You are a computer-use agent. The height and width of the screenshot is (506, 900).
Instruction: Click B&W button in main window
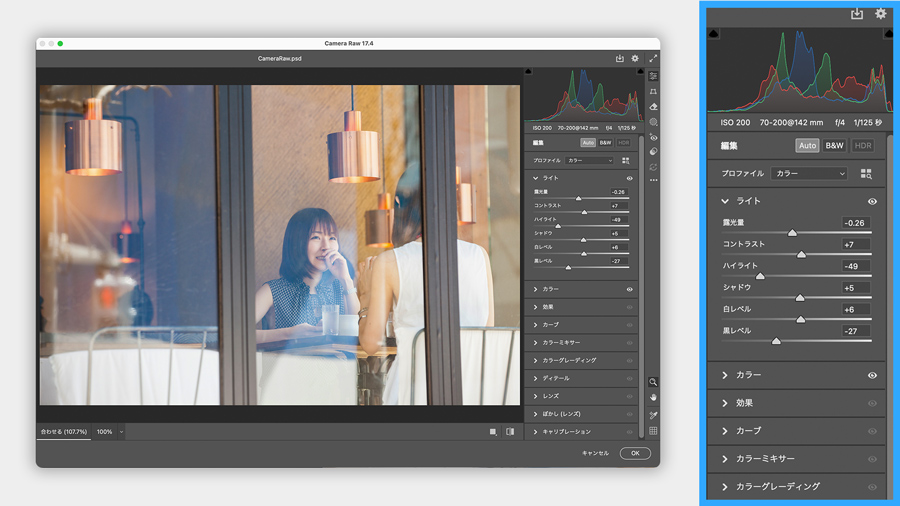click(605, 143)
